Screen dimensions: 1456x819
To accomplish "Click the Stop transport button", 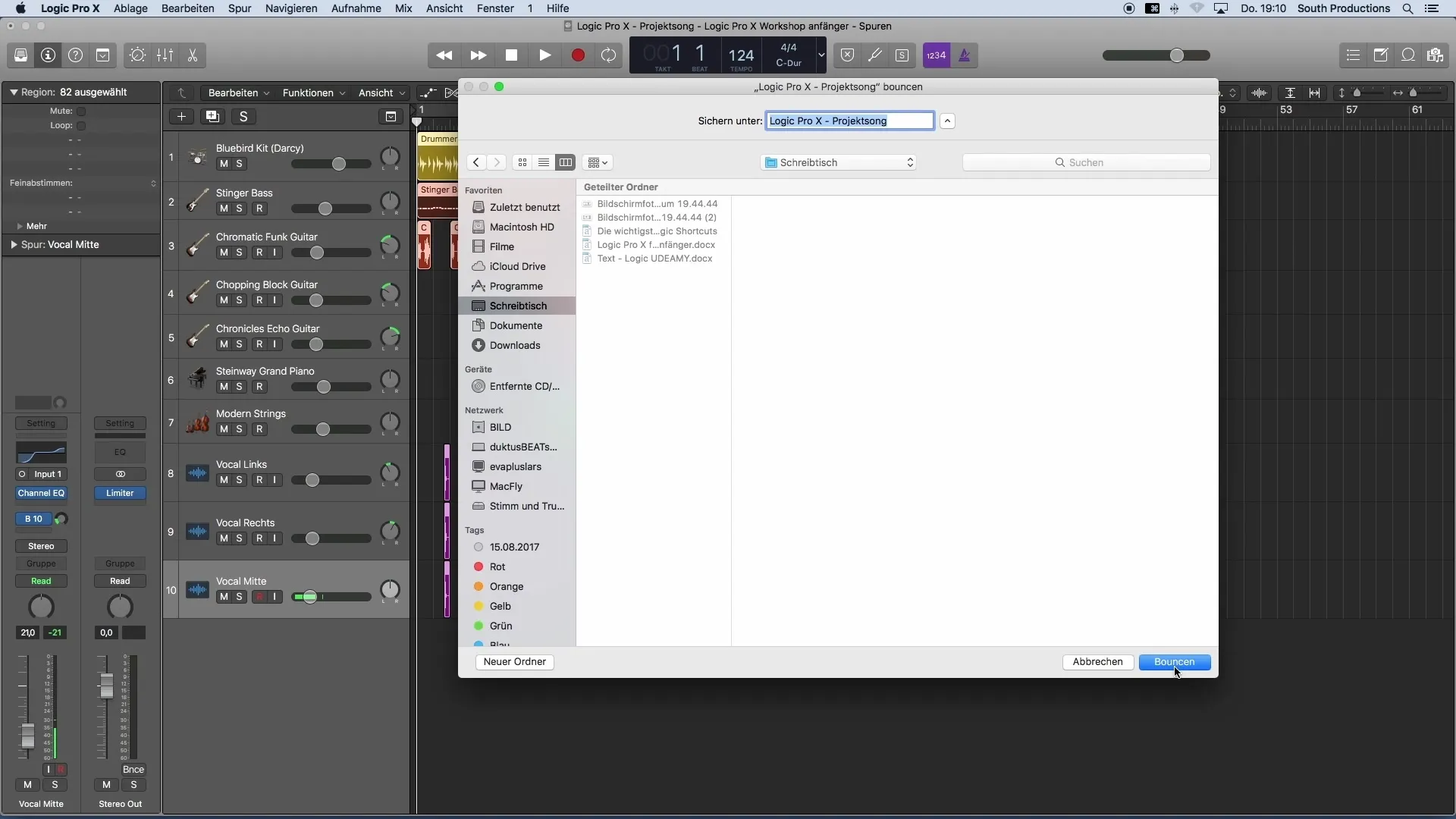I will 512,55.
